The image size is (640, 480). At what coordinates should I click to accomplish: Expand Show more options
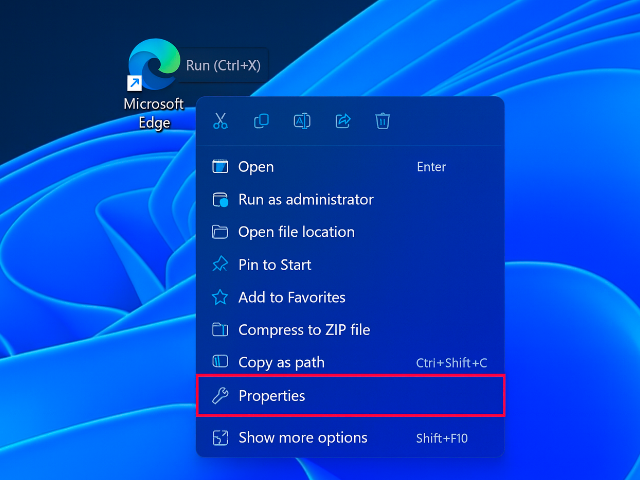point(302,438)
